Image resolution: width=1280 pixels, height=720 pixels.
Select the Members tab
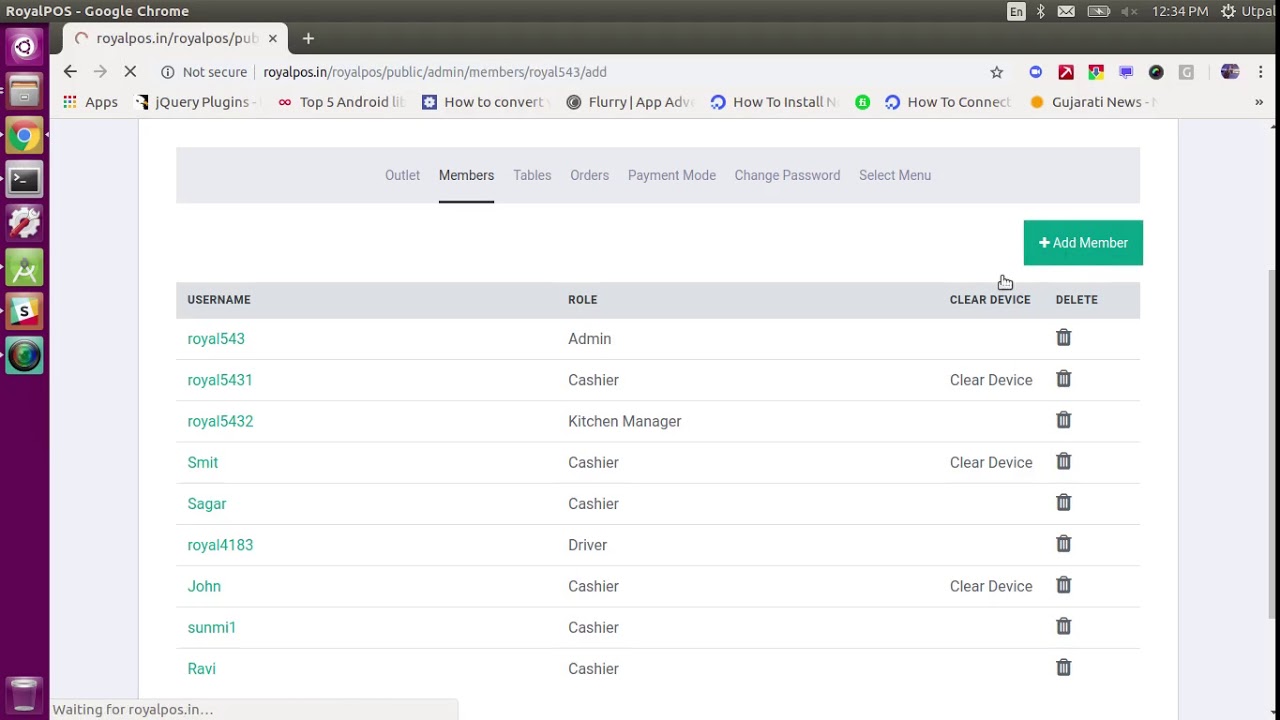pyautogui.click(x=466, y=175)
